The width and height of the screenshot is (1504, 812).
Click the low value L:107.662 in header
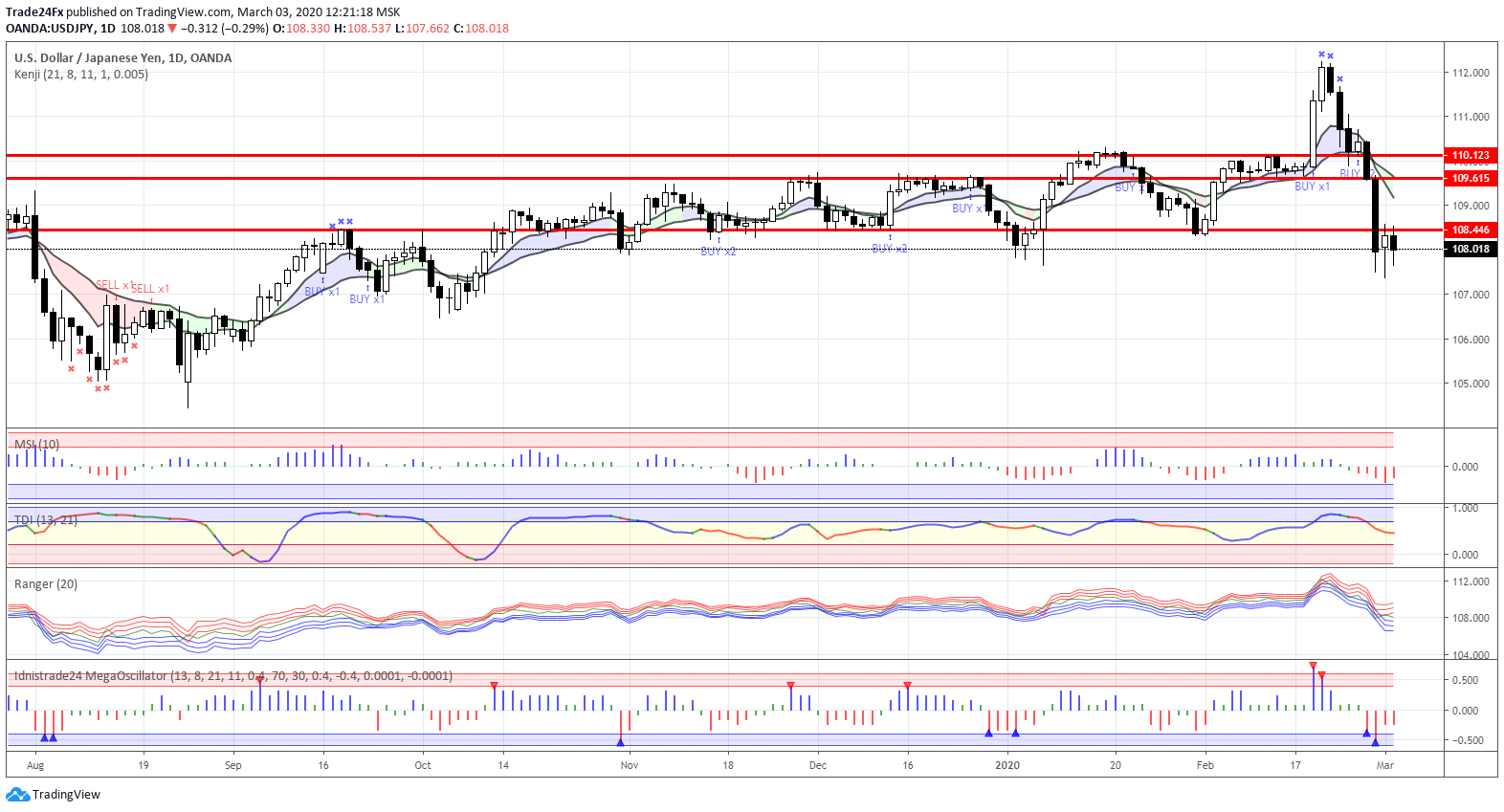point(422,28)
